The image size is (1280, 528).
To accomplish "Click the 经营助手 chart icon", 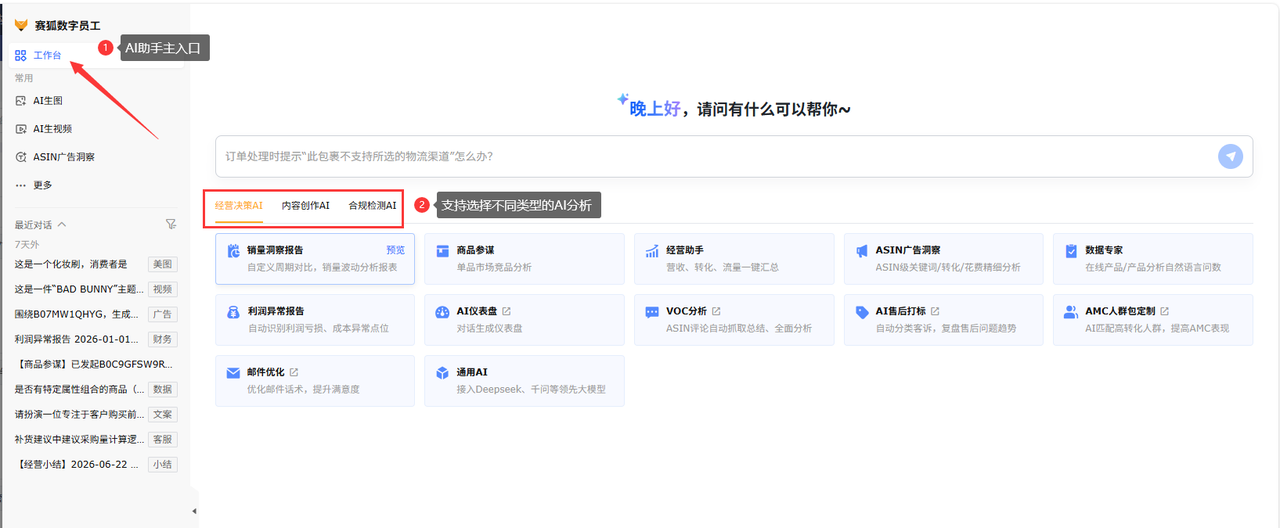I will click(652, 251).
